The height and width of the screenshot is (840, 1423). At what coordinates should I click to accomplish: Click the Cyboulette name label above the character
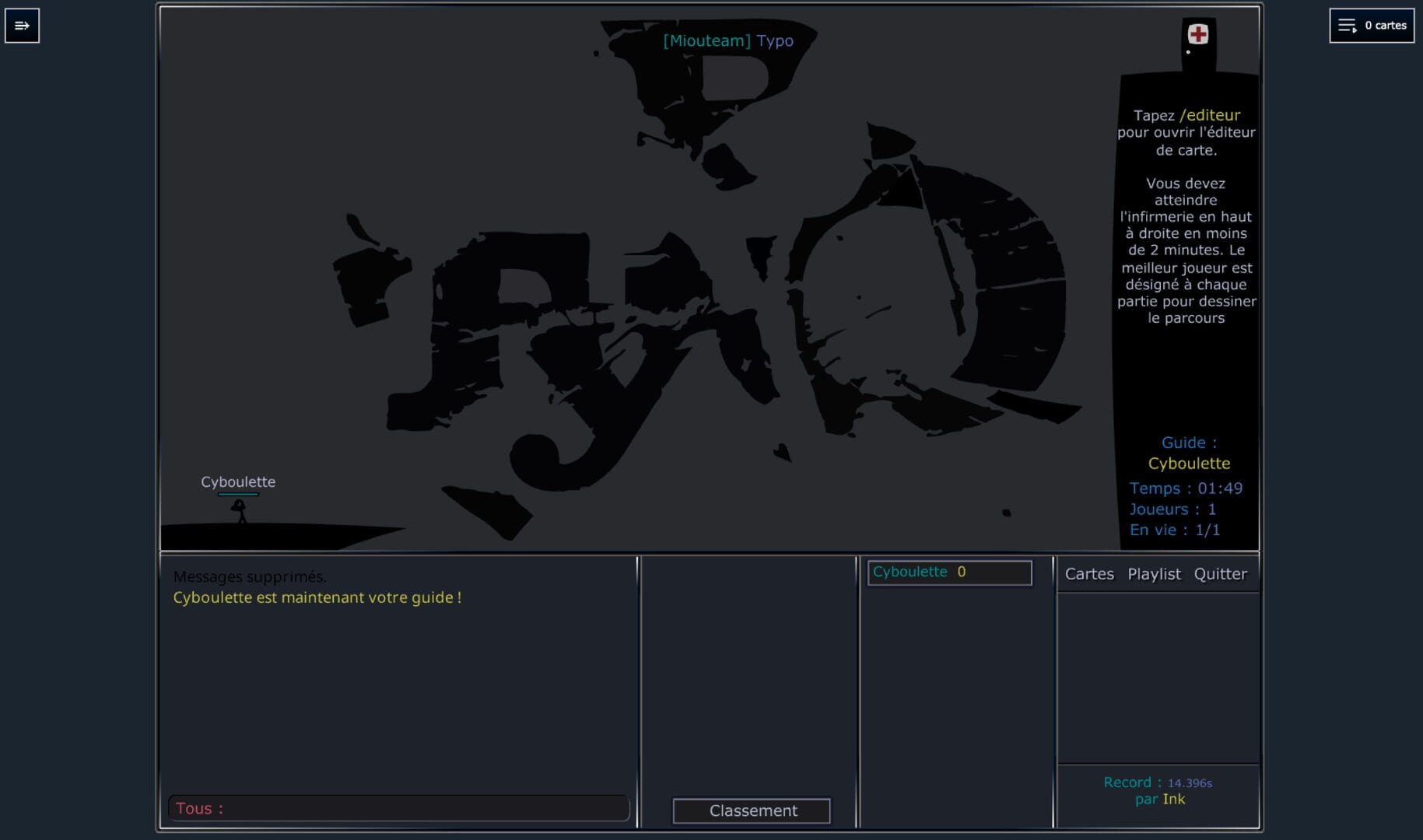(x=238, y=482)
